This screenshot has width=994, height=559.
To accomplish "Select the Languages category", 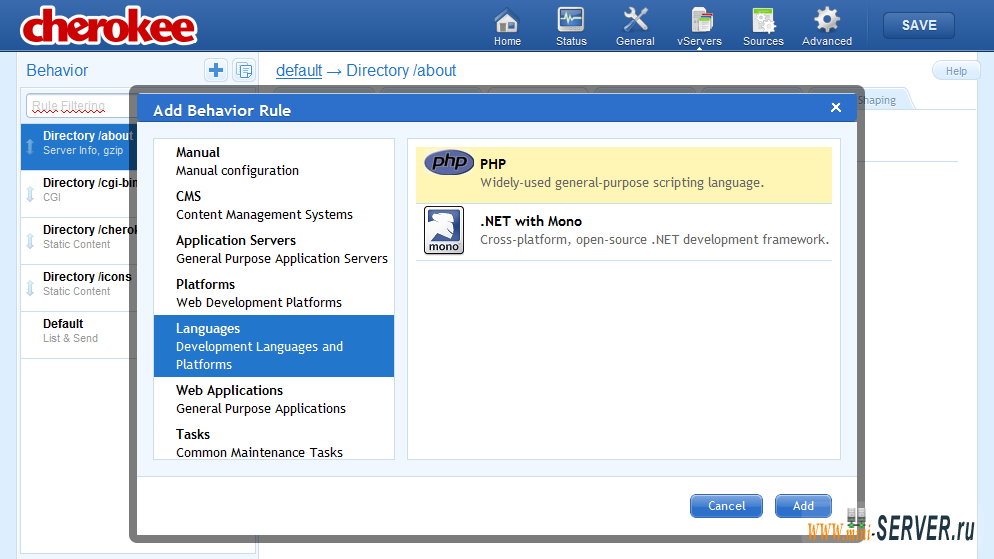I will [x=274, y=346].
